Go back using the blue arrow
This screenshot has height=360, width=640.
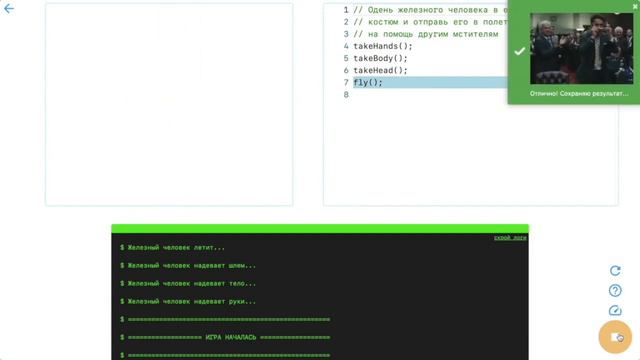tap(9, 9)
